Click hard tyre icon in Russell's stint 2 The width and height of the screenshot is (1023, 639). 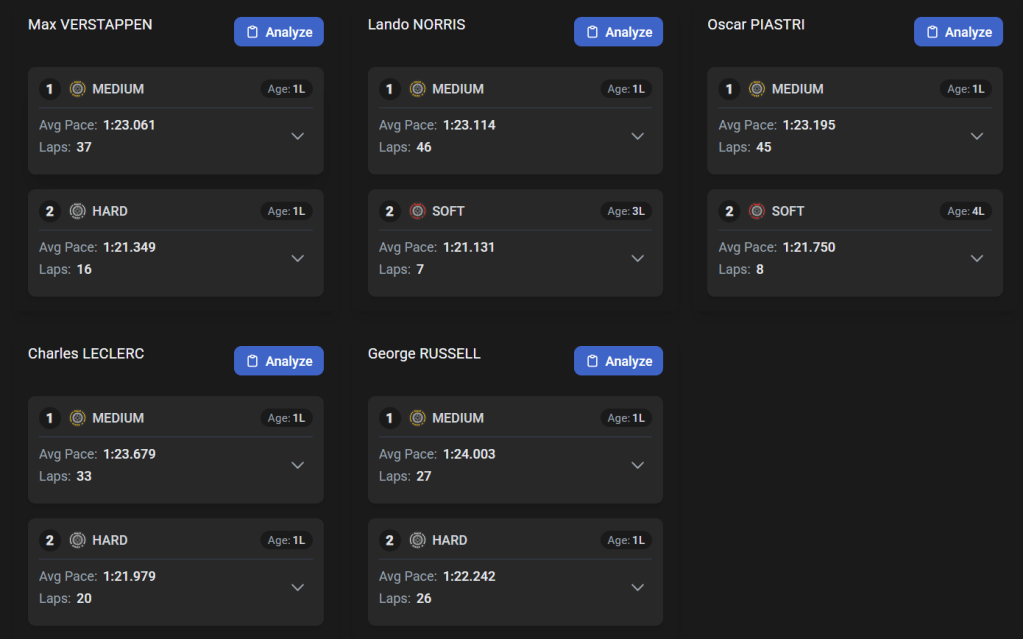click(418, 540)
